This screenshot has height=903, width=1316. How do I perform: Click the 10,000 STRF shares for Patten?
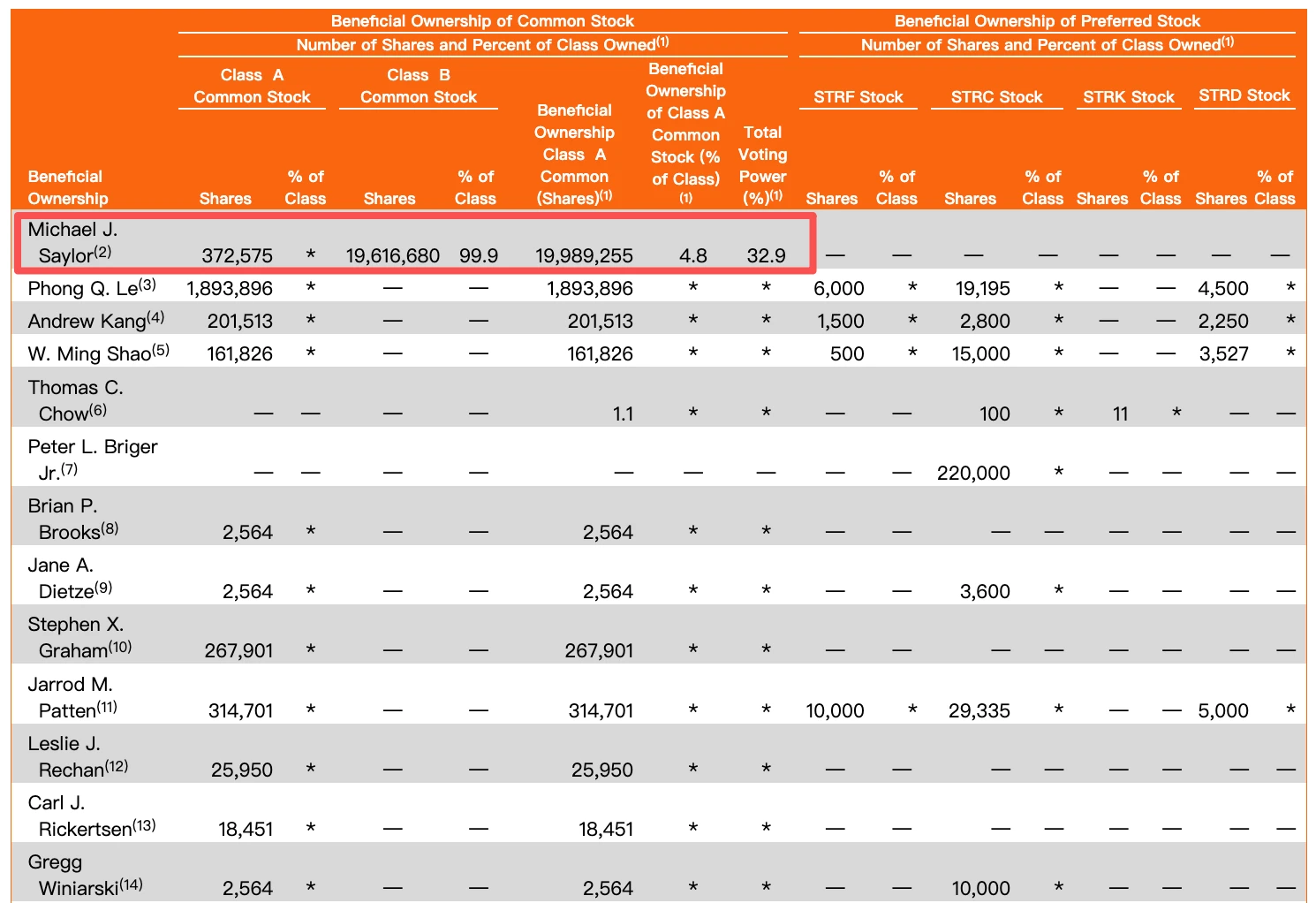coord(835,710)
